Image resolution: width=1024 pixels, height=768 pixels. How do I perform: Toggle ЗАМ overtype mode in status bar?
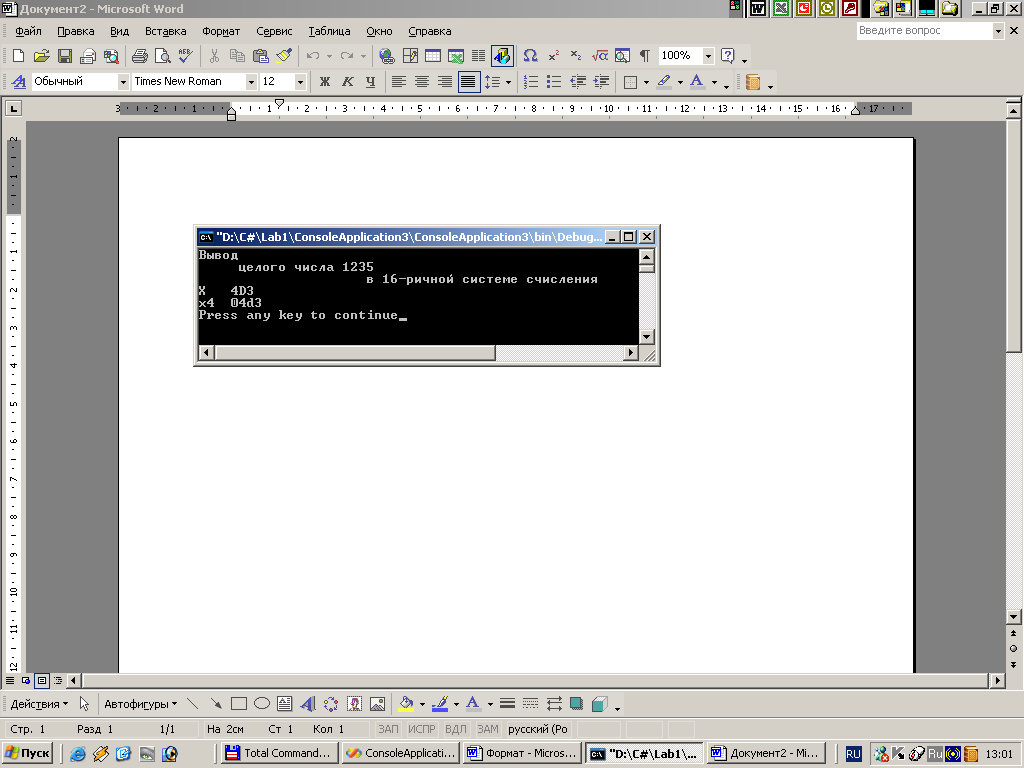pyautogui.click(x=487, y=729)
